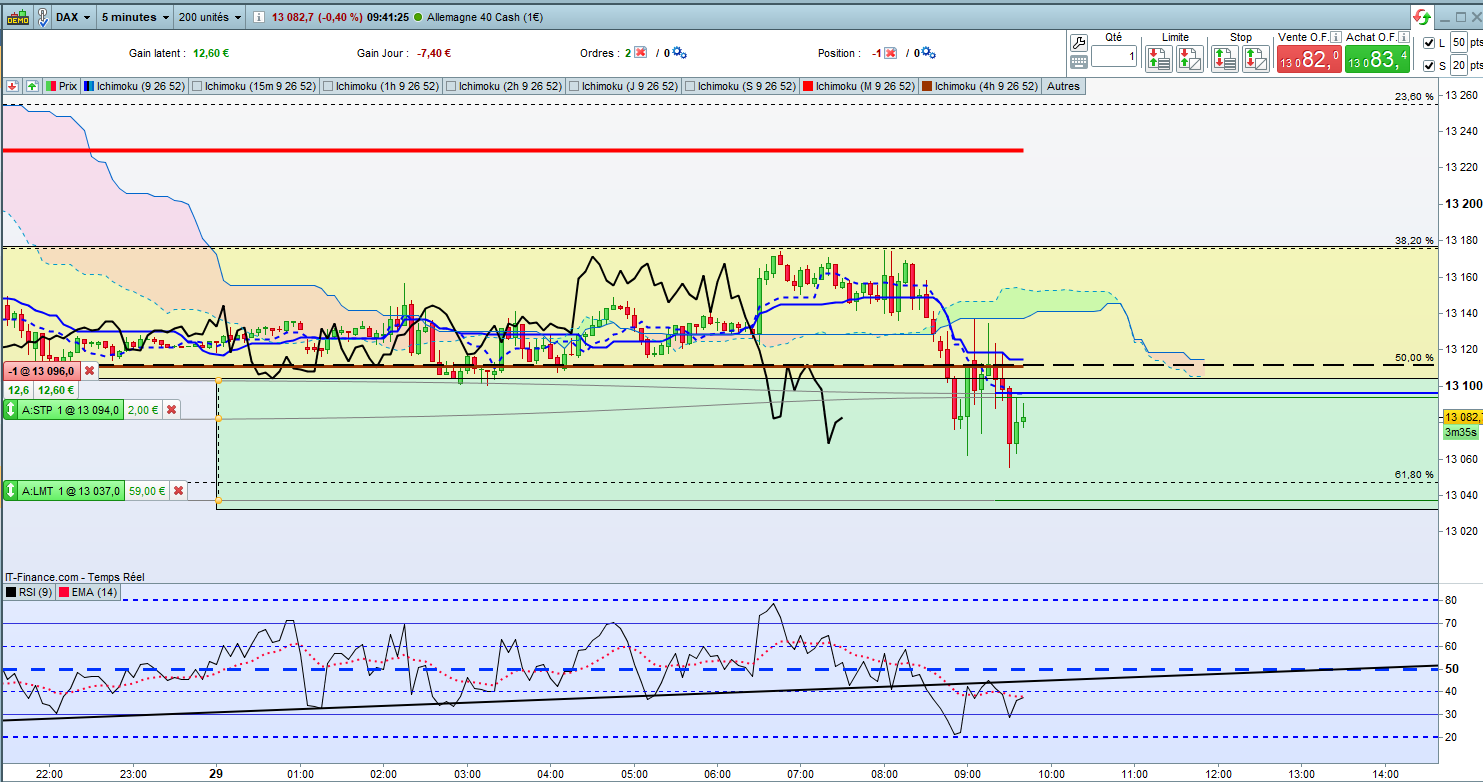Click the red Vente O.F. sell button

(x=1309, y=59)
